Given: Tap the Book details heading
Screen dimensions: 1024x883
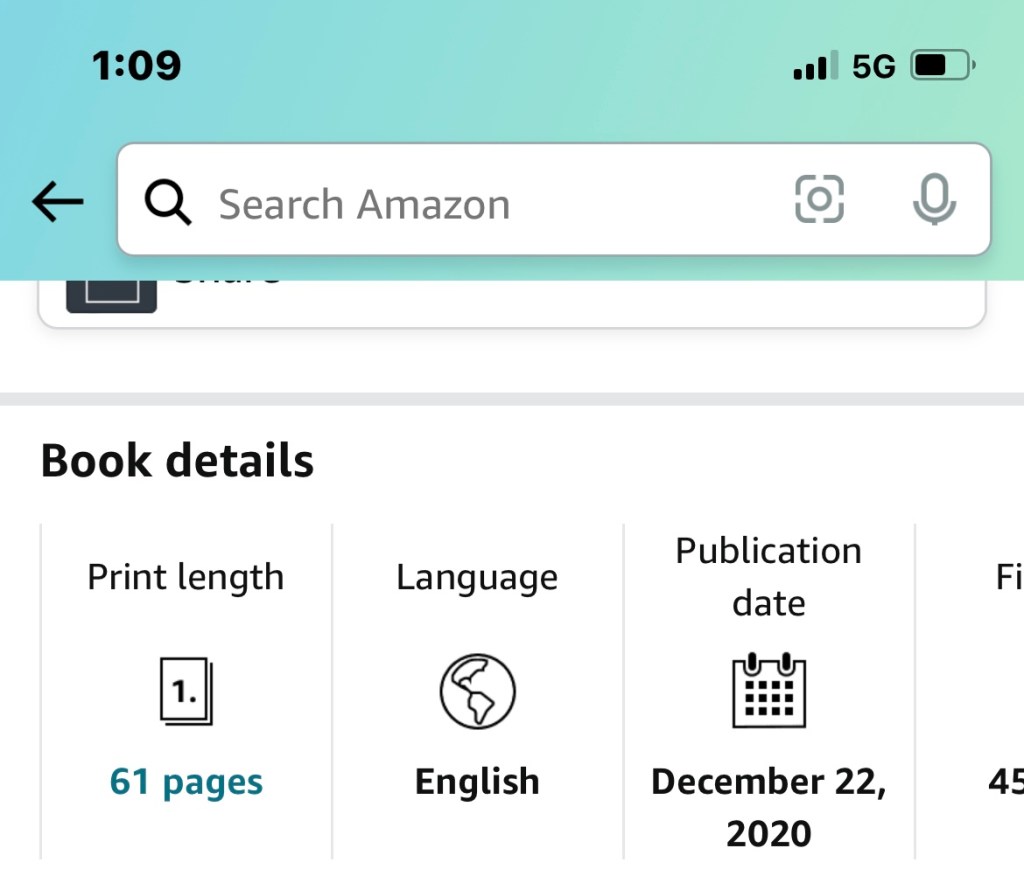Looking at the screenshot, I should pyautogui.click(x=177, y=461).
